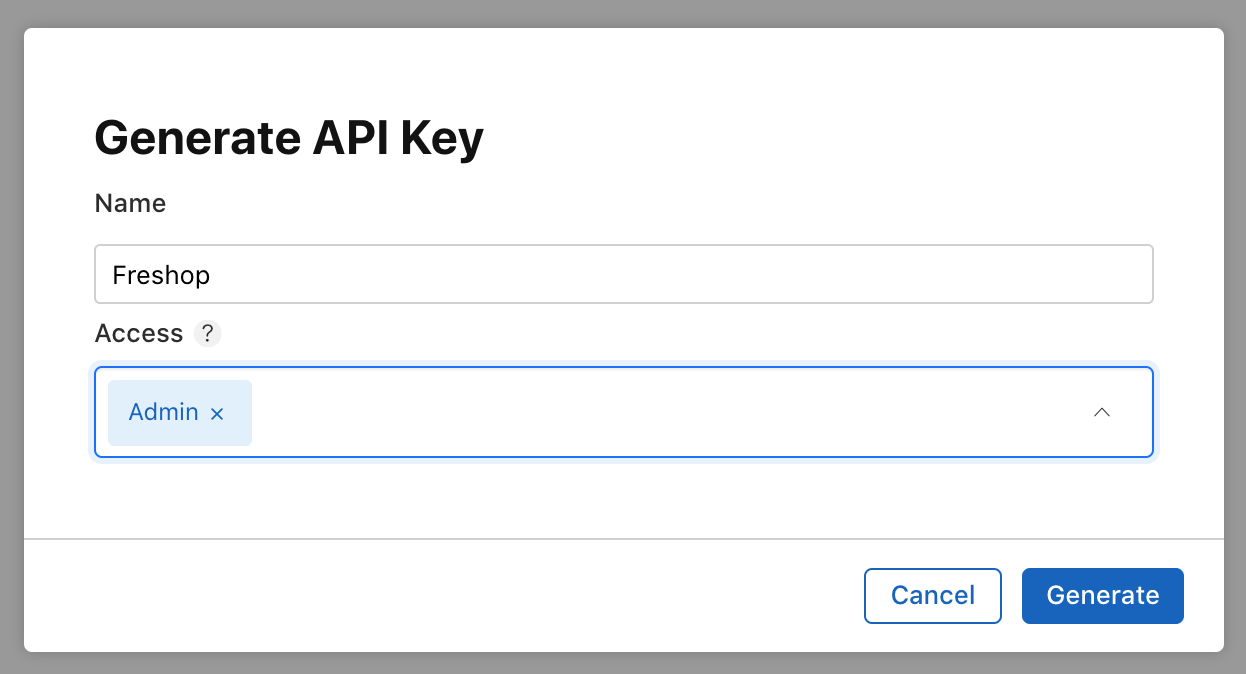The image size is (1246, 674).
Task: Show tooltip for Access permissions
Action: coord(207,333)
